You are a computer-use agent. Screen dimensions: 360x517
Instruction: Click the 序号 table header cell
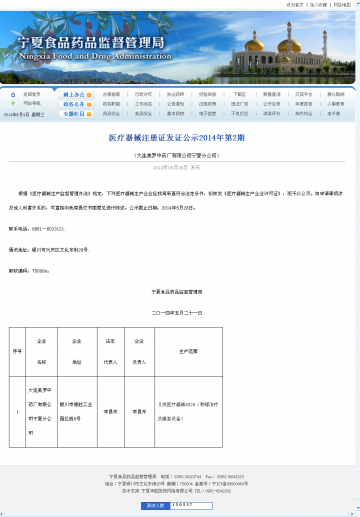pyautogui.click(x=17, y=352)
